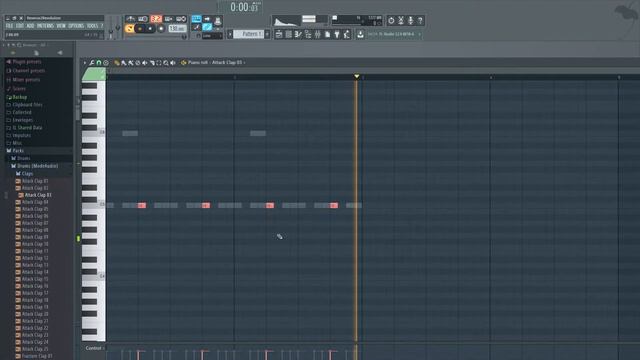Click the scissors-like icon next to microphone
Screen dimensions: 640x360
tap(401, 21)
